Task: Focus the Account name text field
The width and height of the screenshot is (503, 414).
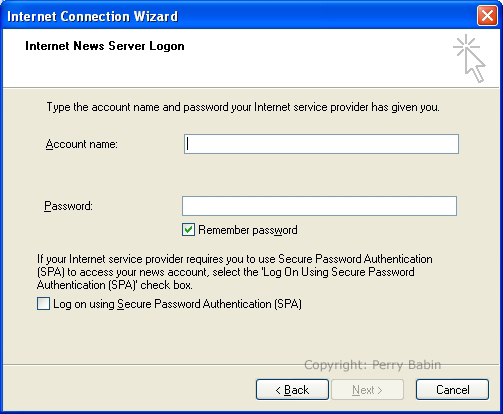Action: pos(321,144)
